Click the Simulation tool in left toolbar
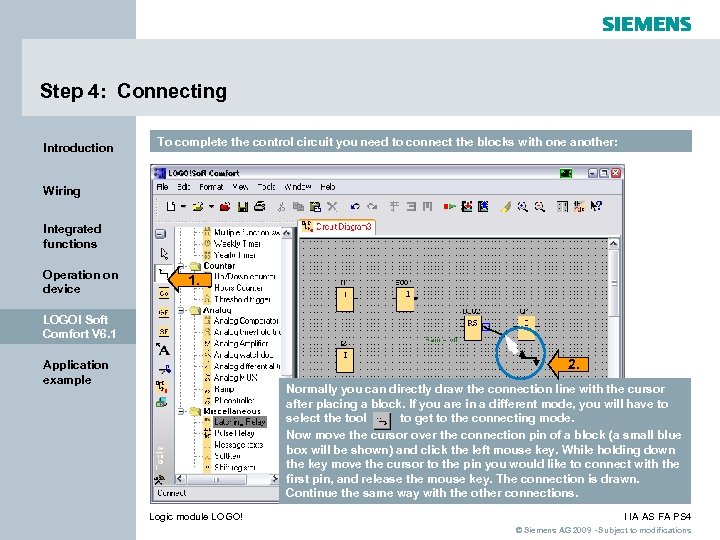The height and width of the screenshot is (540, 720). 161,386
